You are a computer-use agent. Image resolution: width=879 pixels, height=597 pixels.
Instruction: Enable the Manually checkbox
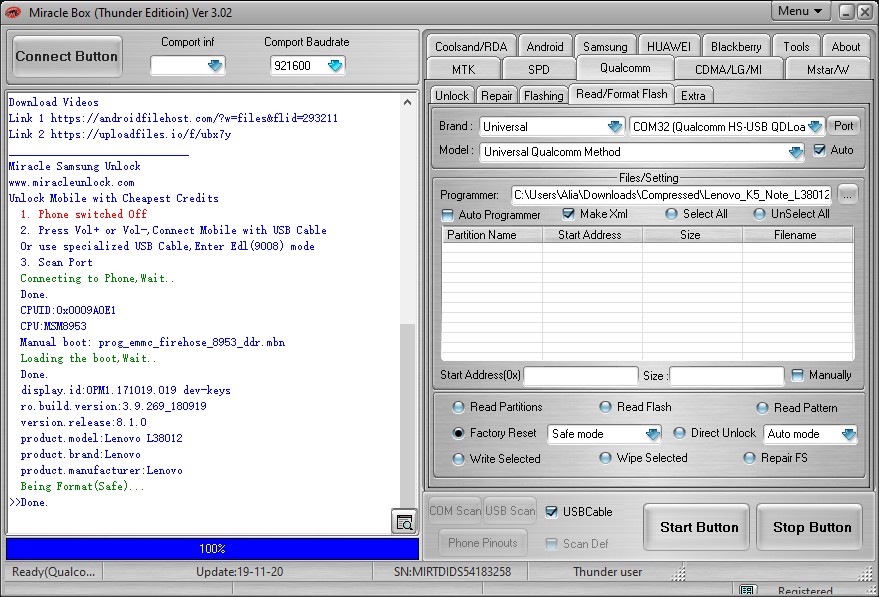pyautogui.click(x=797, y=375)
